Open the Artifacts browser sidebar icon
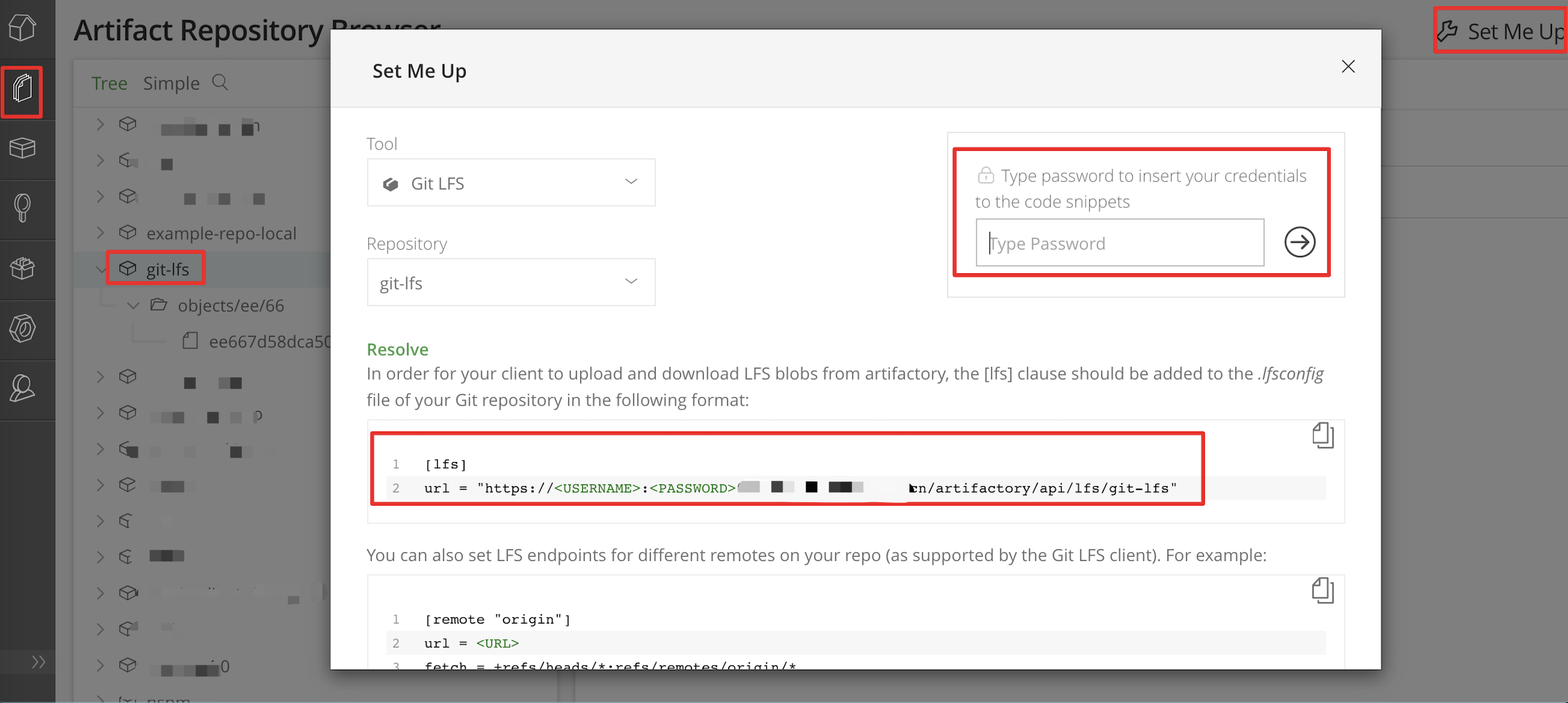 pyautogui.click(x=22, y=91)
